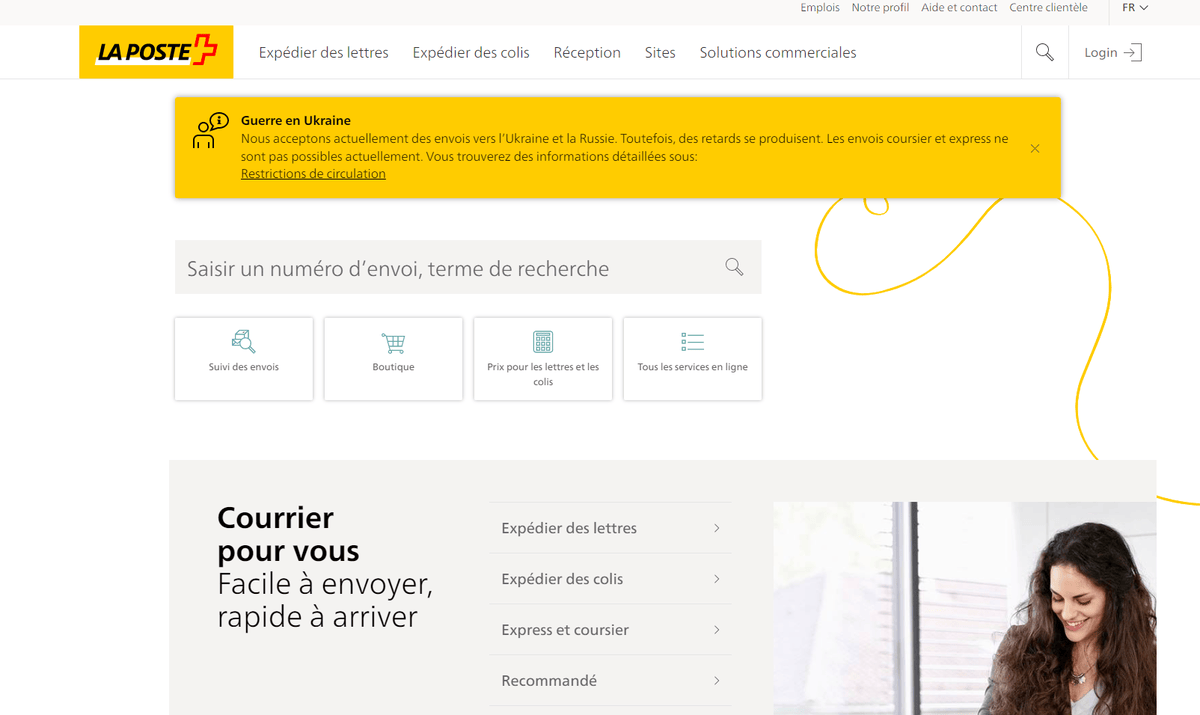
Task: Click the magnifier inside the search field
Action: [x=733, y=266]
